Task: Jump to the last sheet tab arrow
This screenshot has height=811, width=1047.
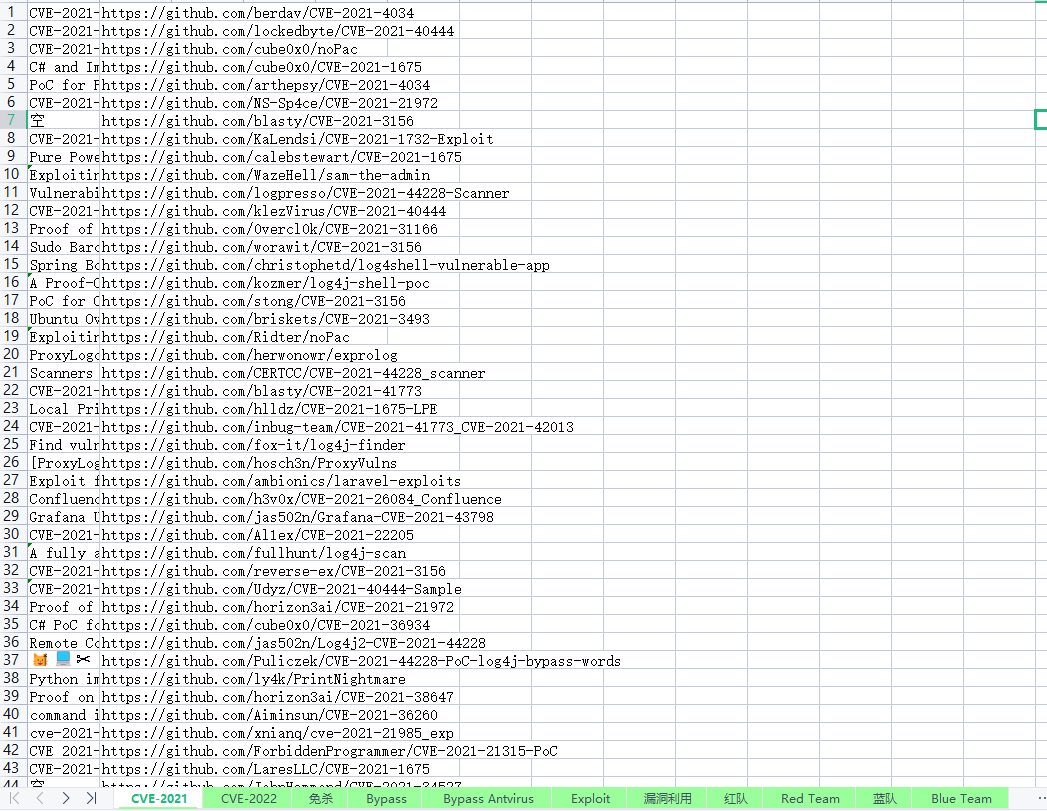Action: 91,798
